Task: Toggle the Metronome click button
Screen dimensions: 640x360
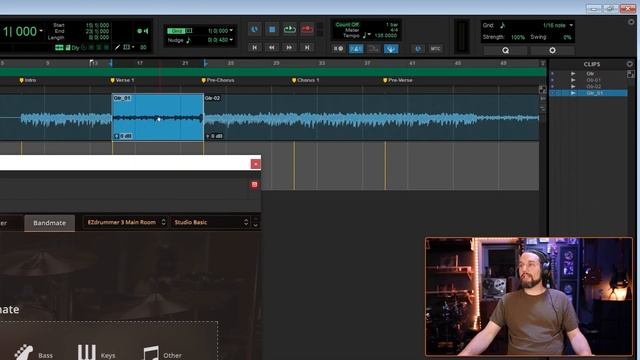Action: [356, 49]
